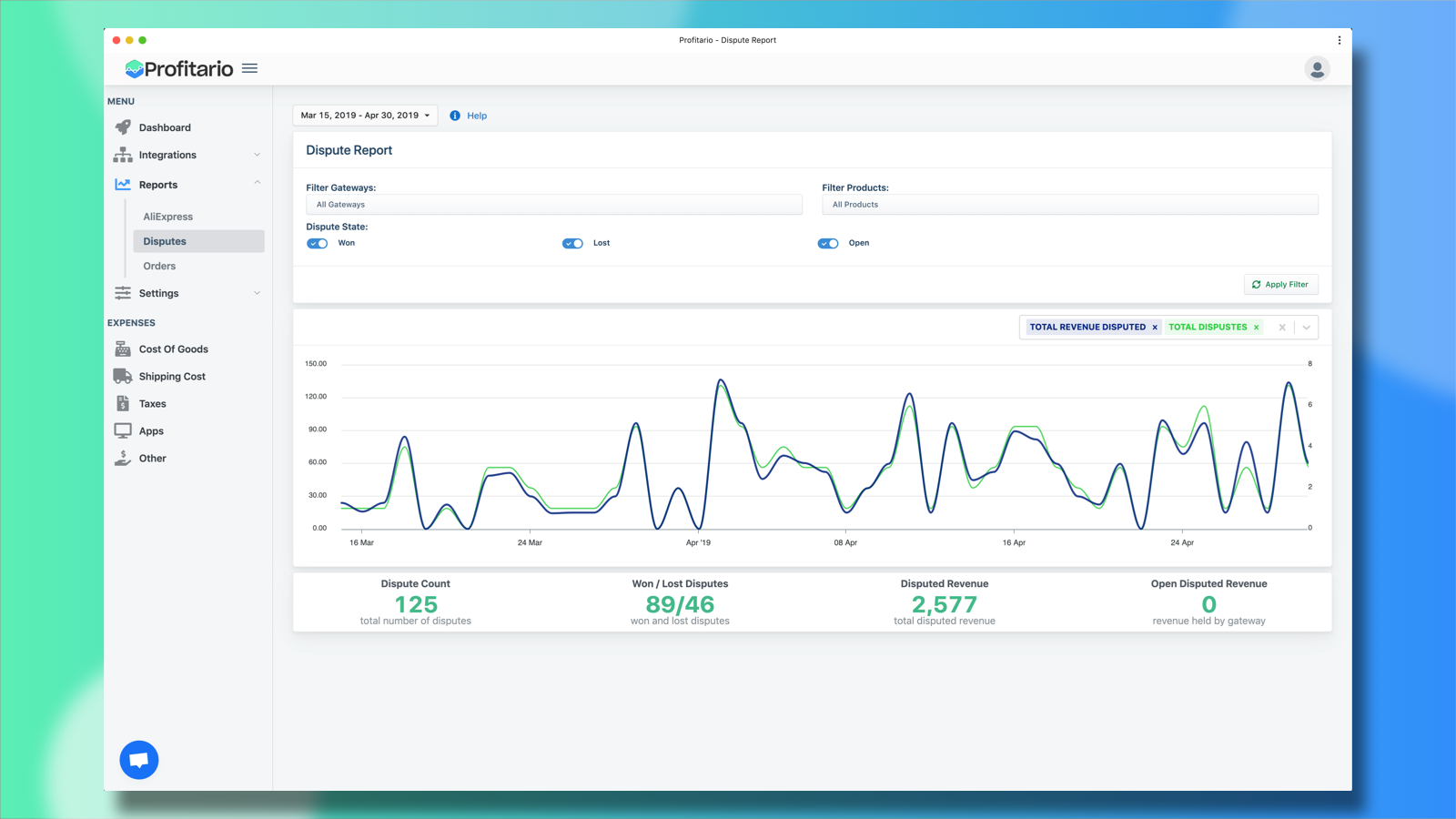Toggle the Won dispute state switch
Screen dimensions: 1456x819
318,244
